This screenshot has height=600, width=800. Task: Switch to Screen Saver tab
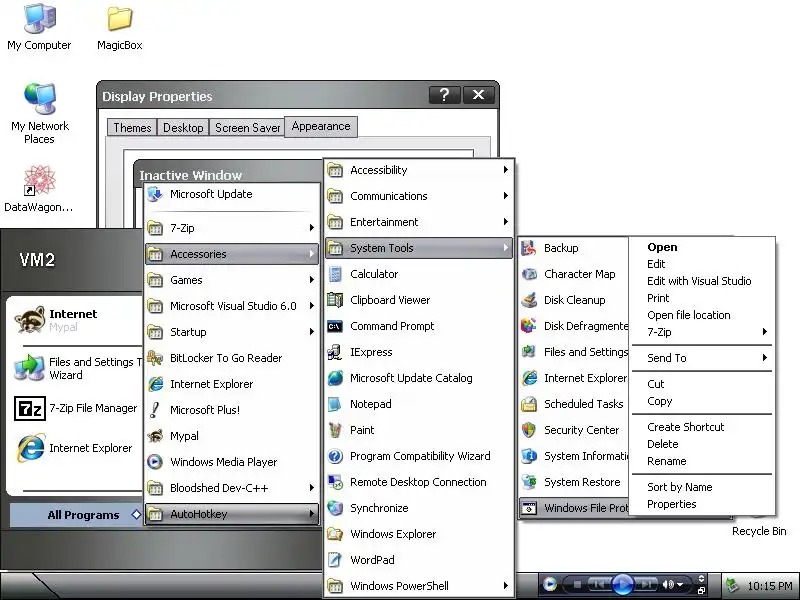tap(247, 128)
